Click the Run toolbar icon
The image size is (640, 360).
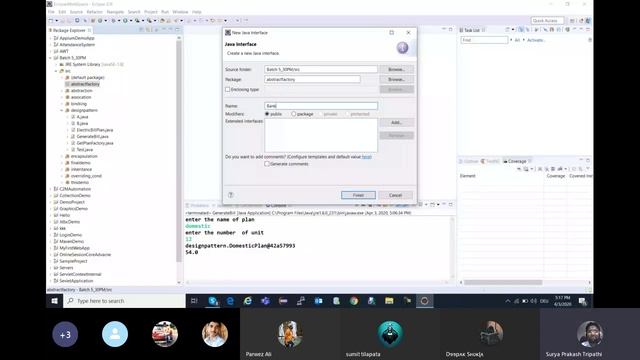tap(125, 20)
